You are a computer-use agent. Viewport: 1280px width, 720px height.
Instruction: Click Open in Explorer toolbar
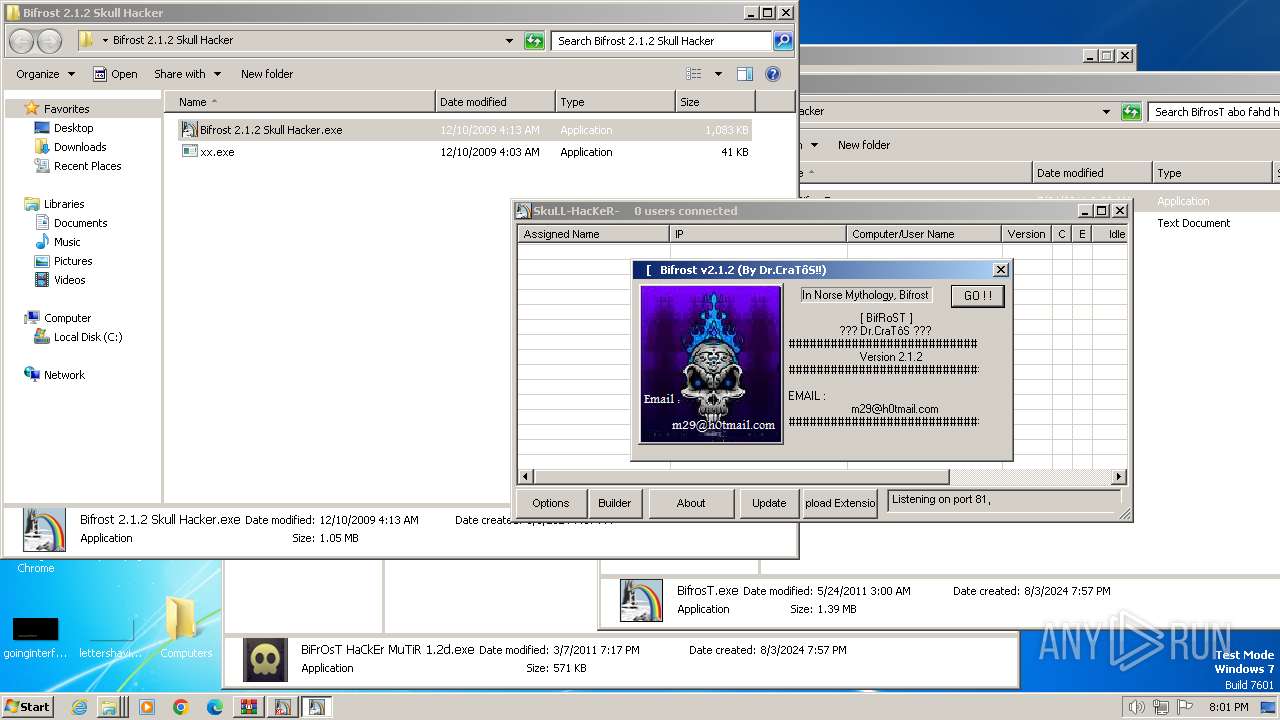(x=115, y=74)
